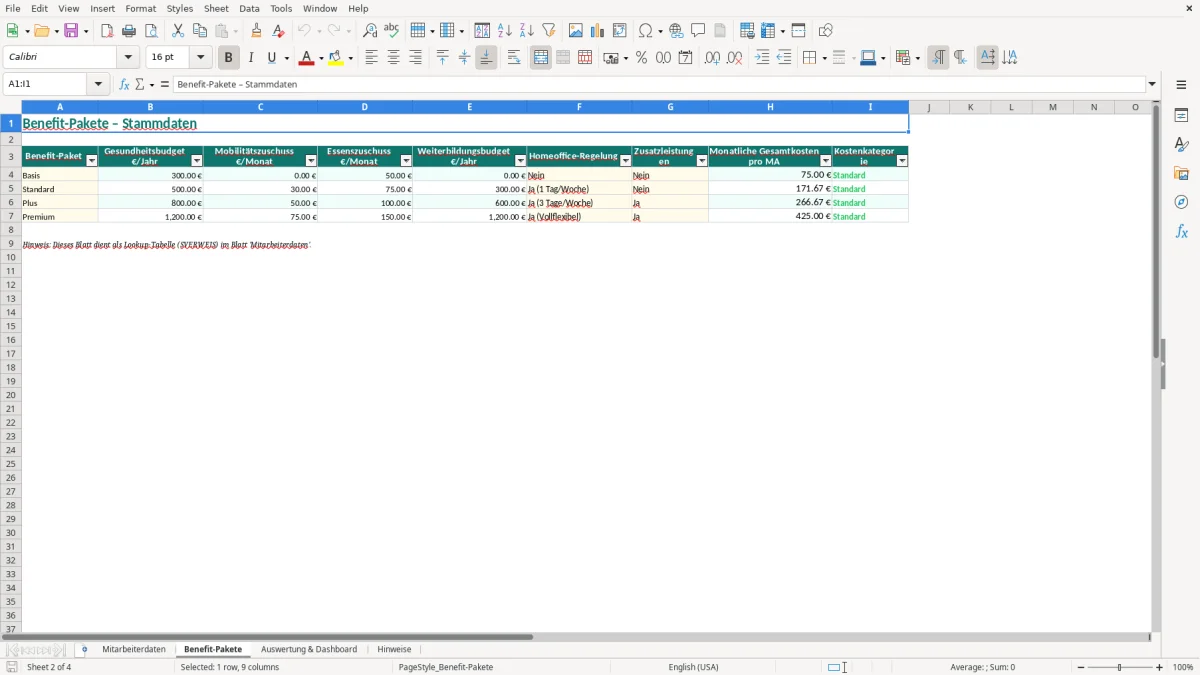The width and height of the screenshot is (1200, 675).
Task: Open Draw Functions shapes icon
Action: pos(826,31)
